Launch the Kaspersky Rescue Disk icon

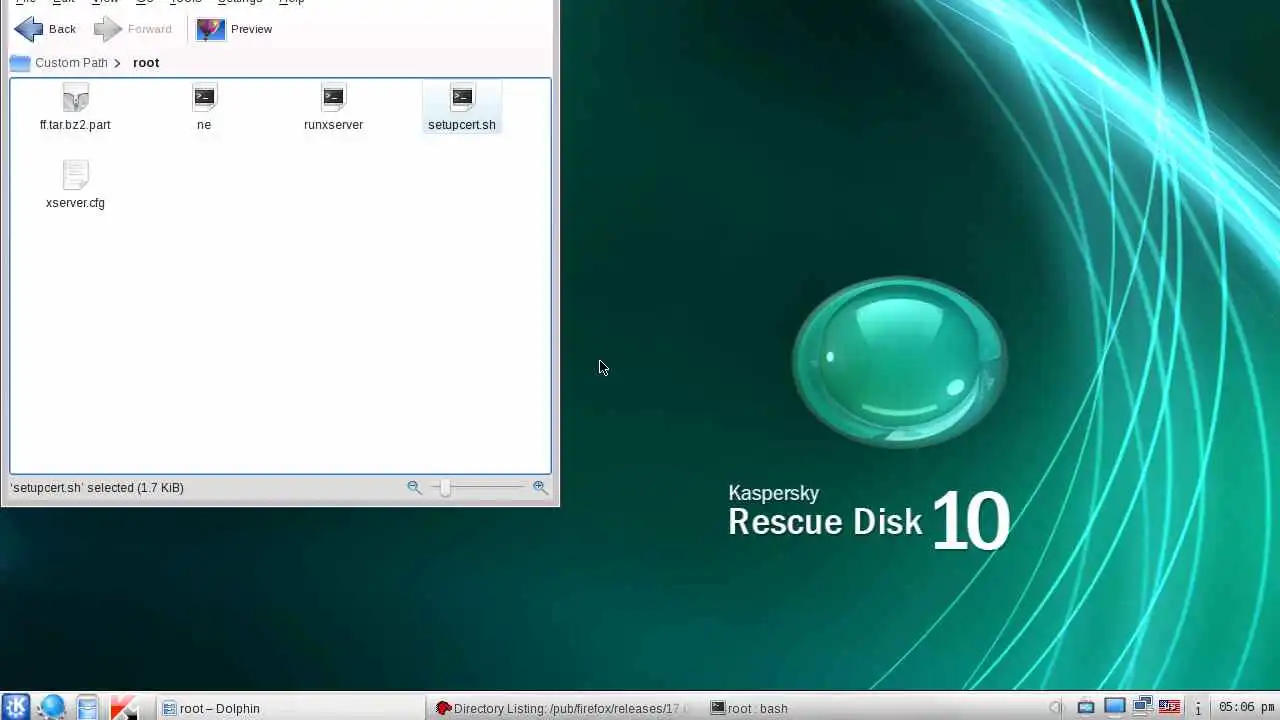pyautogui.click(x=124, y=707)
